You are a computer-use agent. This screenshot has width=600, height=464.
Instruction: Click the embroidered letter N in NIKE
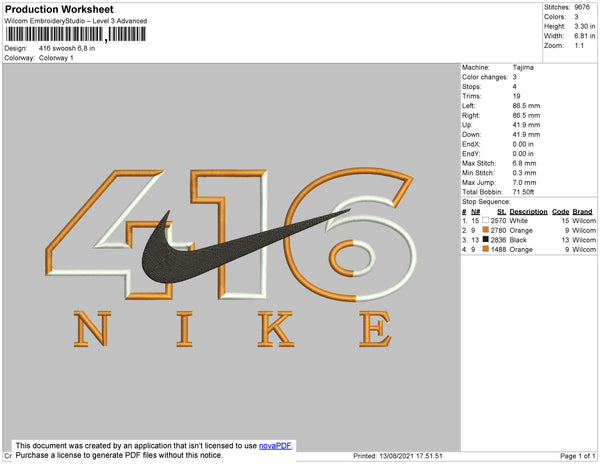coord(92,329)
